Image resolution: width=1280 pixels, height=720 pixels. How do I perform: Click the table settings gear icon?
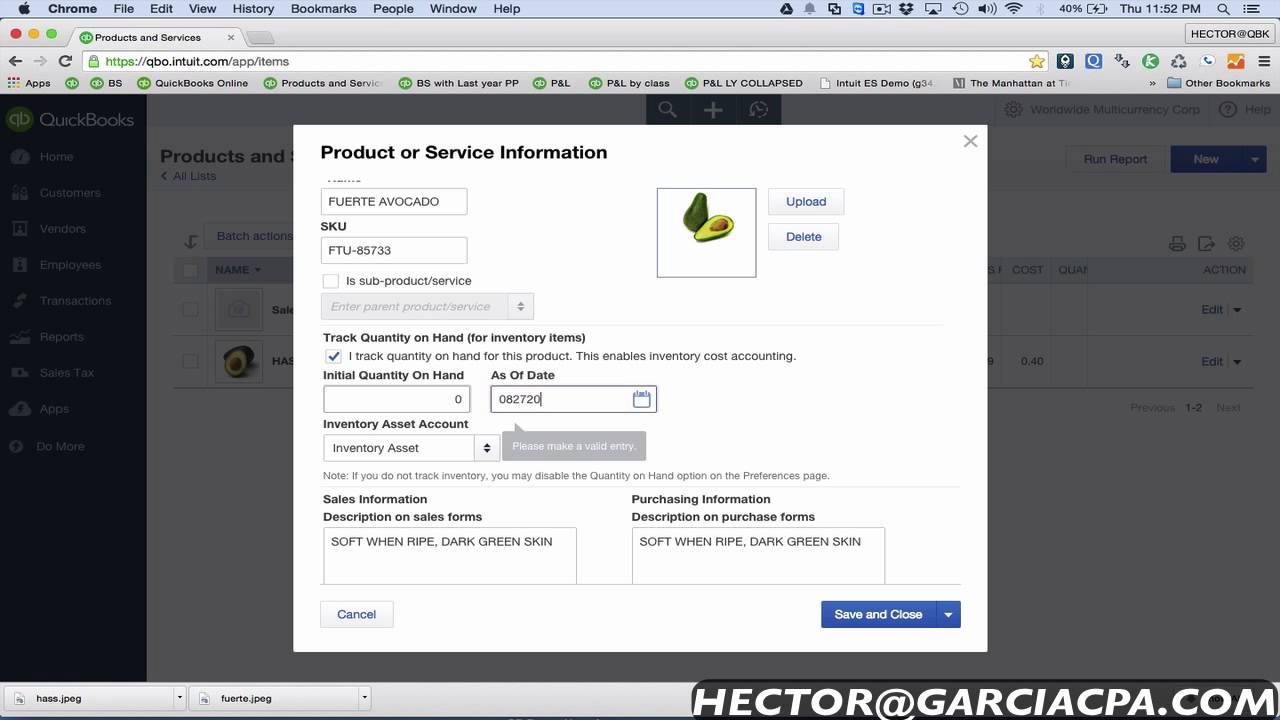(x=1236, y=243)
